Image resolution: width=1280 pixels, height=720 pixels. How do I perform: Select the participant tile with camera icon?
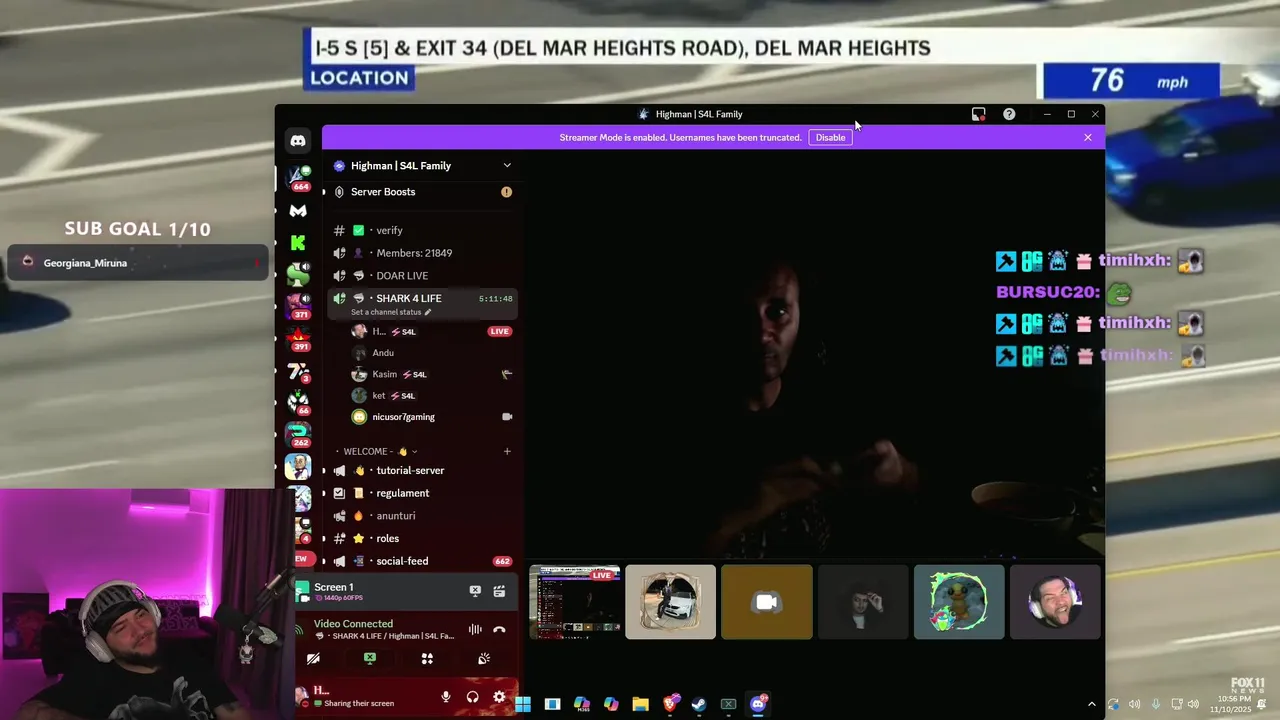click(767, 602)
